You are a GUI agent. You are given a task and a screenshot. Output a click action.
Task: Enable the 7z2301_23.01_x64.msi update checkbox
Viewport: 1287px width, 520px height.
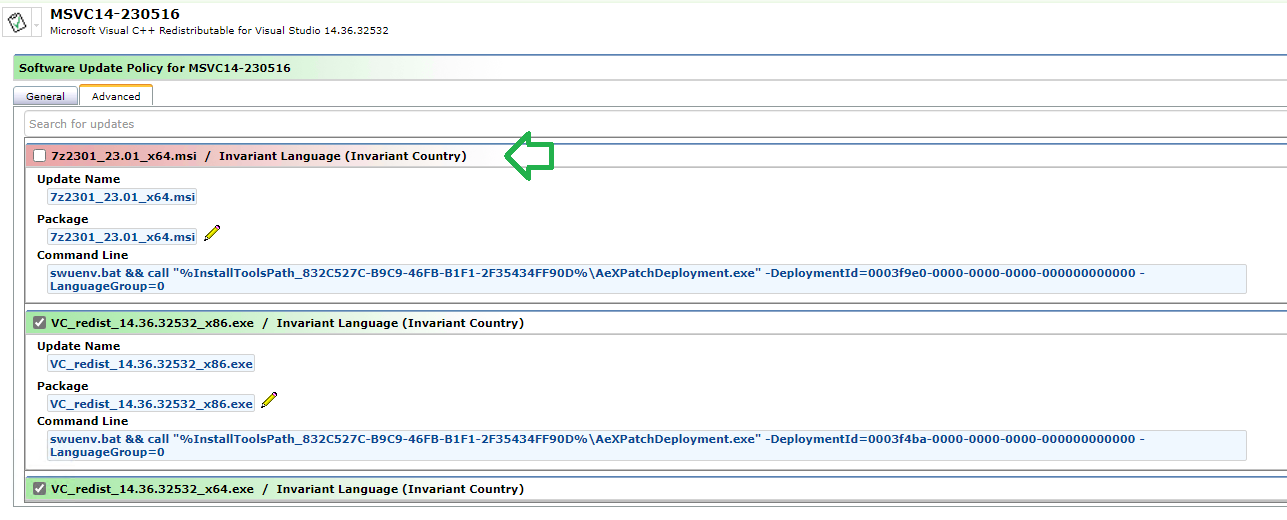[x=40, y=156]
